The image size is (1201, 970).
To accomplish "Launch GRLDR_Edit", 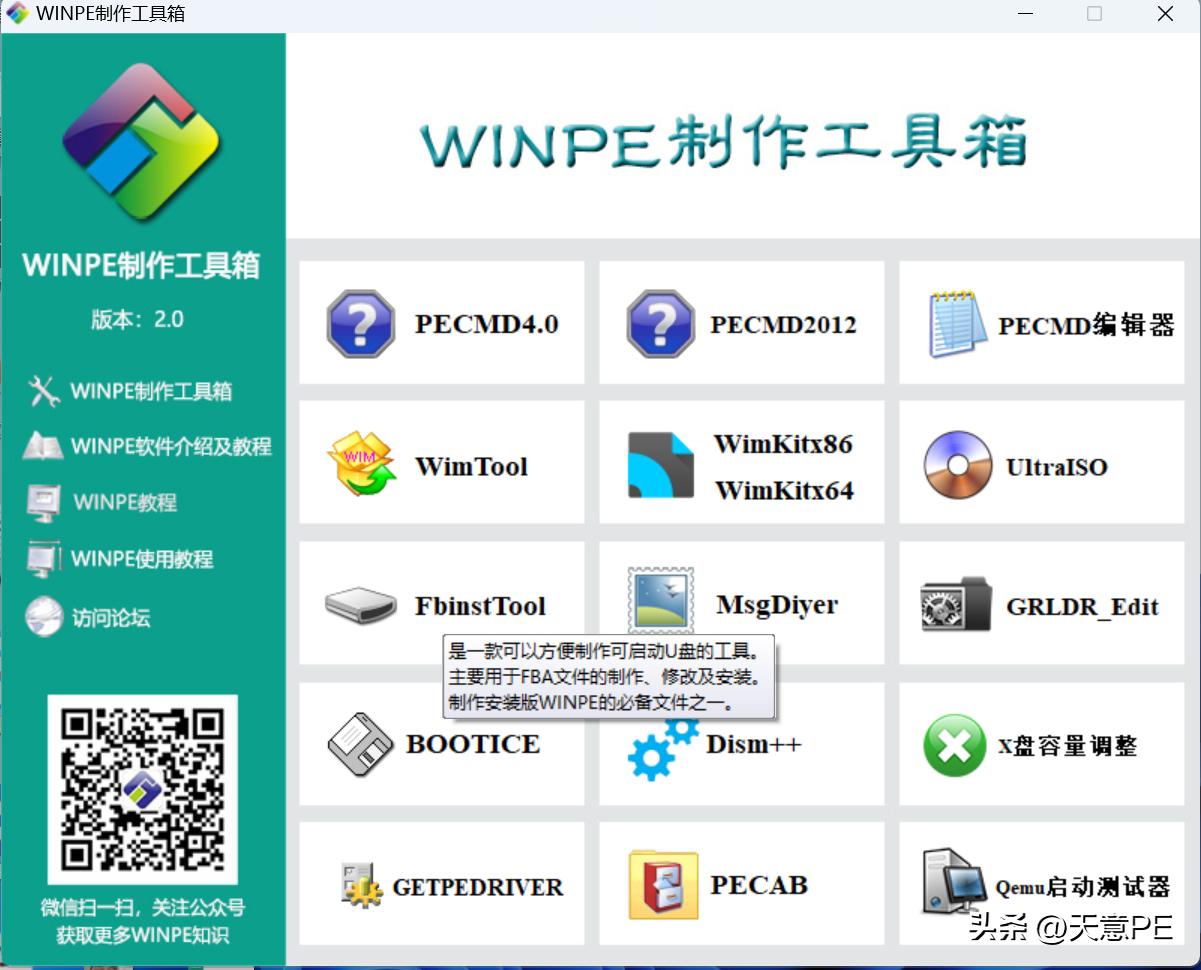I will point(1040,604).
